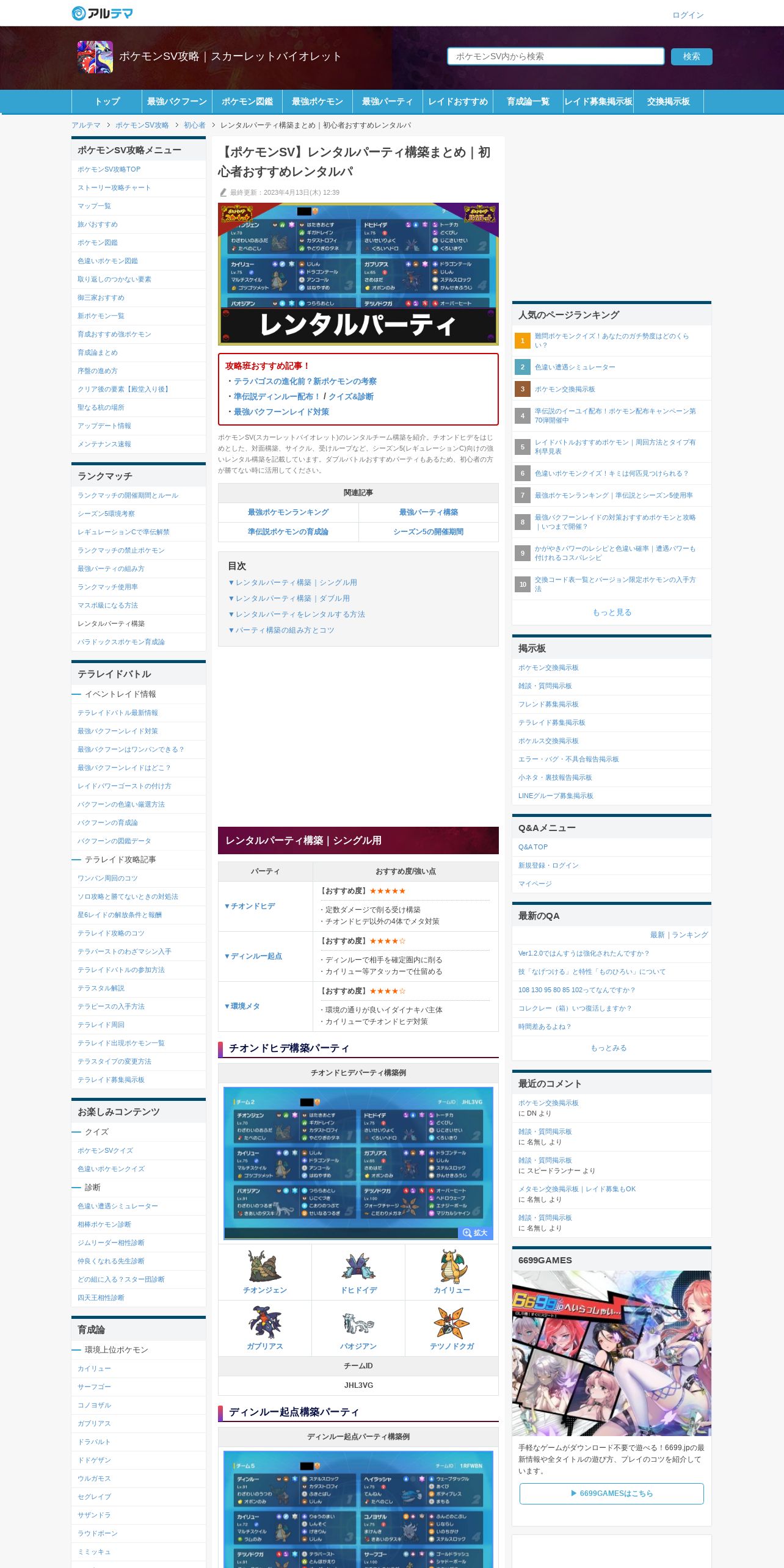Focus the ポケモンSV内から検索 search field
The height and width of the screenshot is (1568, 784).
556,56
